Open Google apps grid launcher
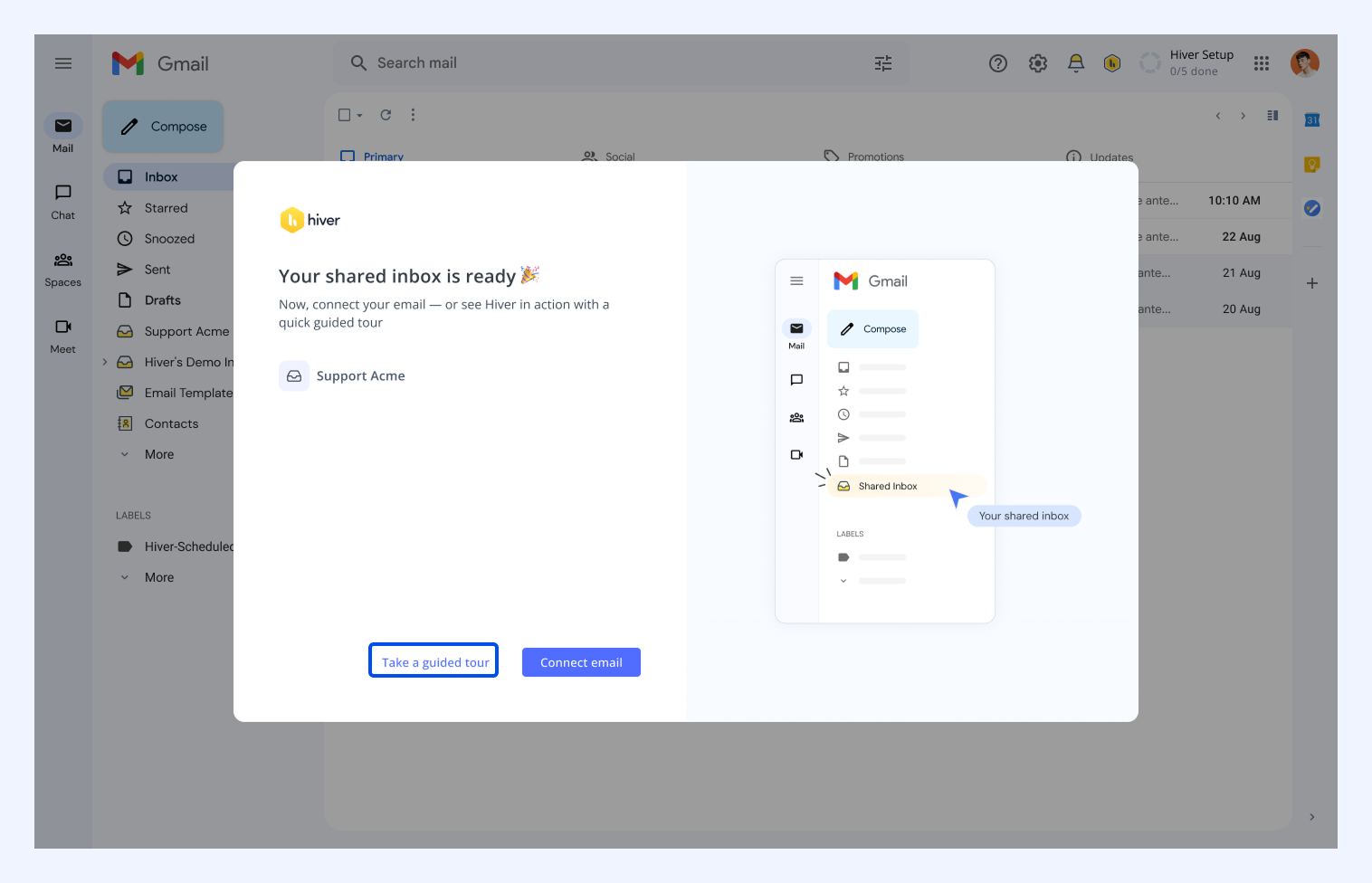The width and height of the screenshot is (1372, 883). click(x=1262, y=63)
